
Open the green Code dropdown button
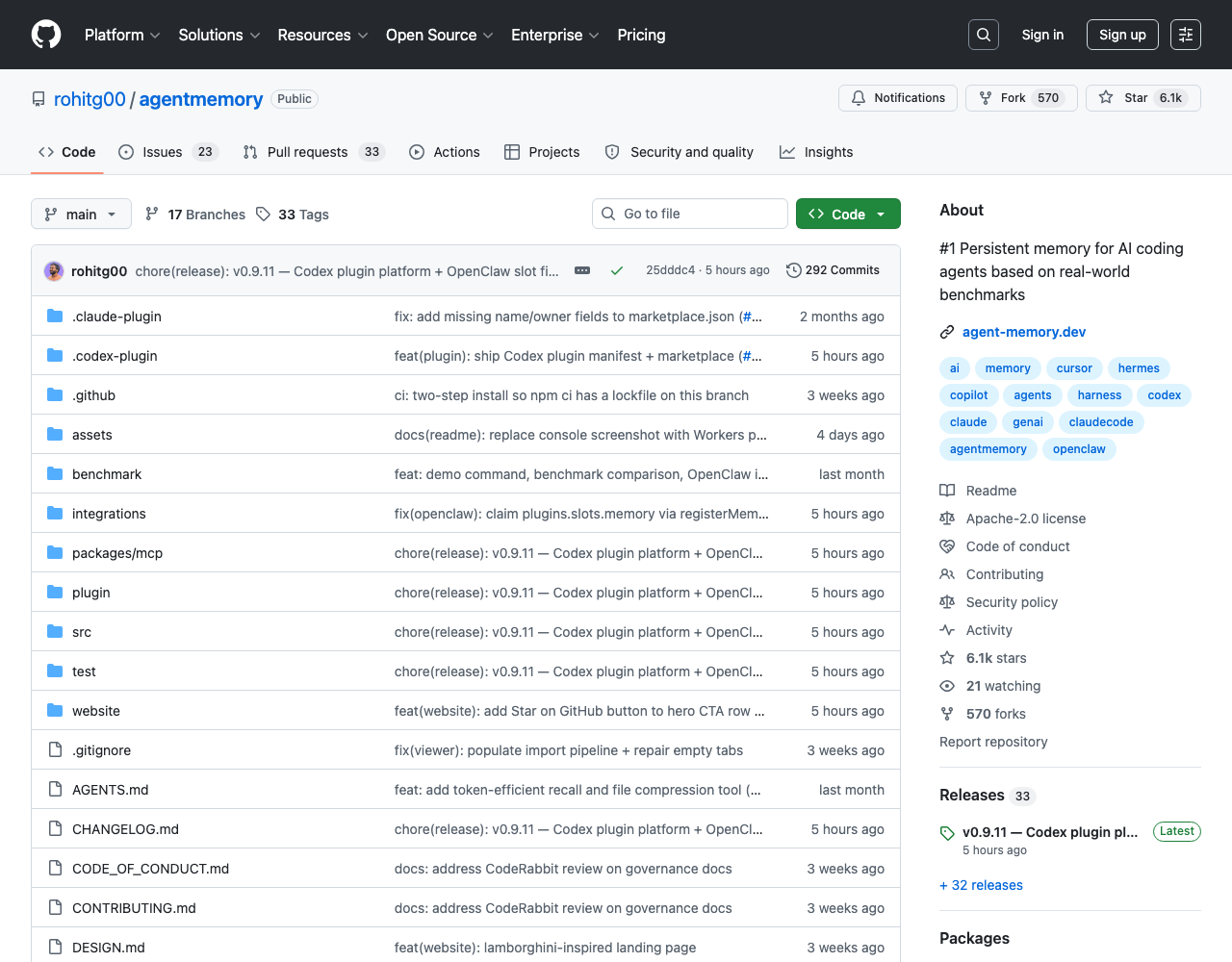pos(848,214)
